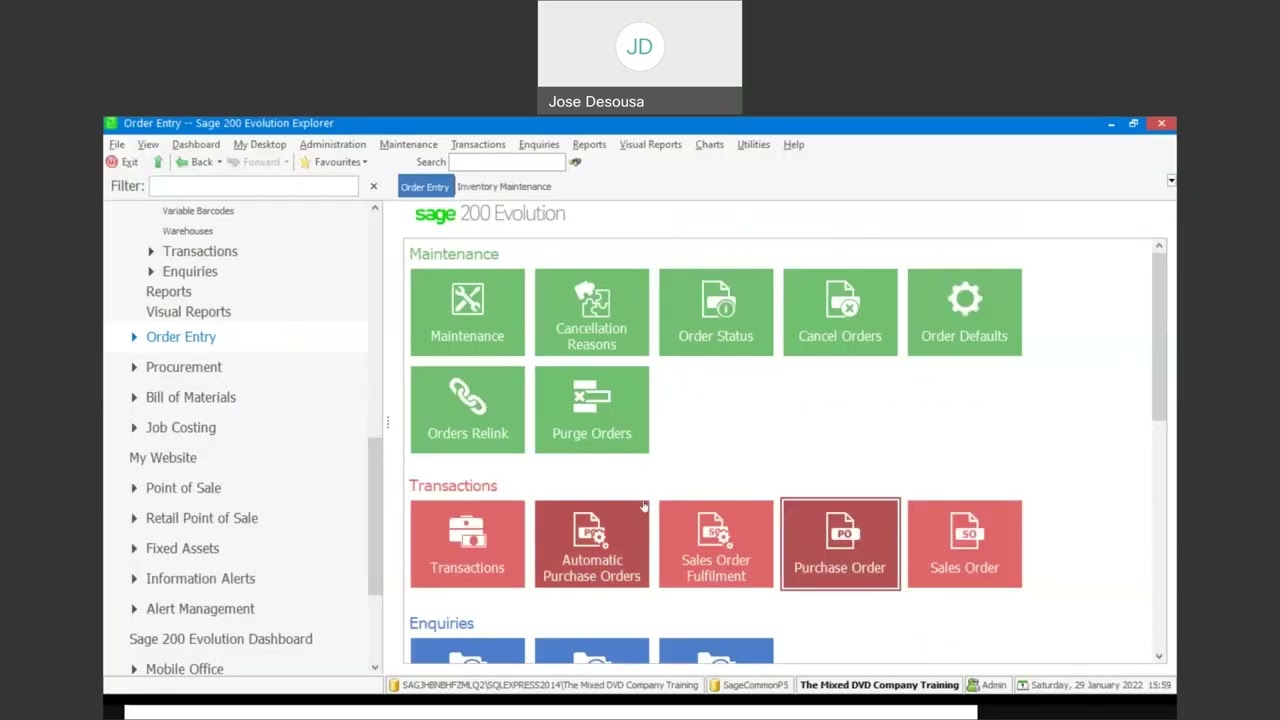
Task: Go Back using the green arrow button
Action: click(x=194, y=162)
